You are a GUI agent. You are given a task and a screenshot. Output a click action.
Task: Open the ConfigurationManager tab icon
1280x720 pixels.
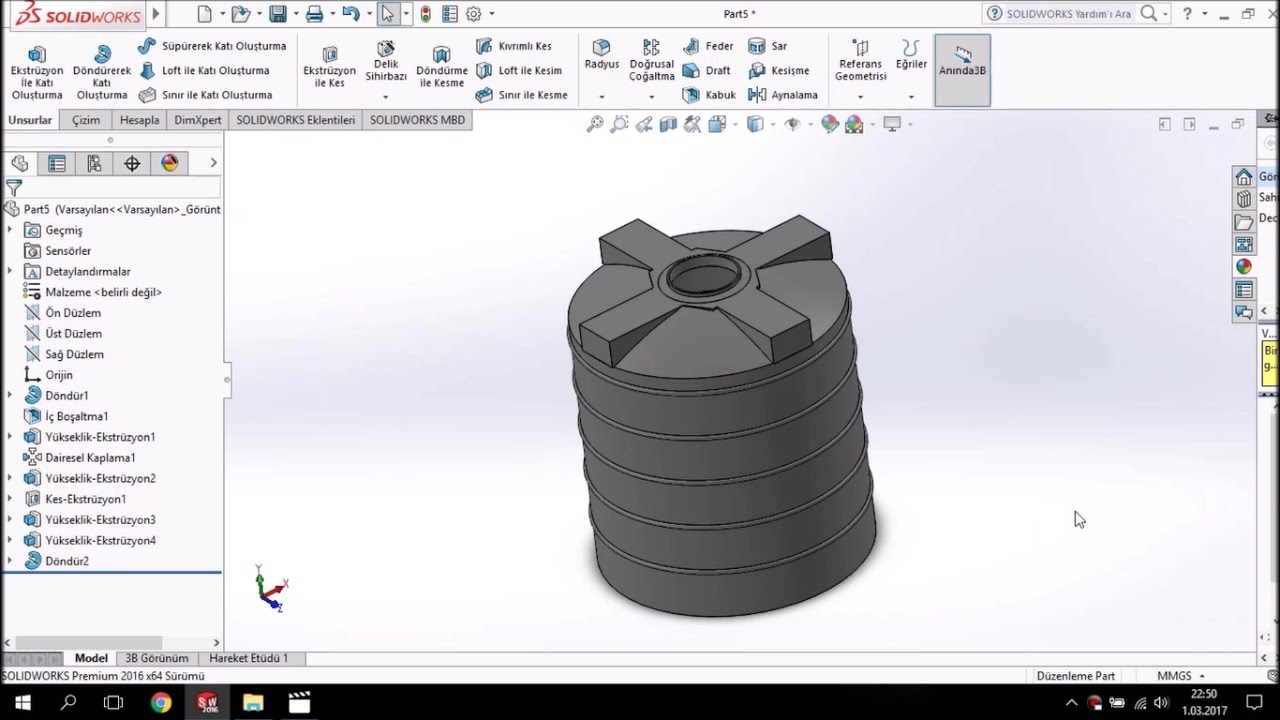click(x=94, y=163)
